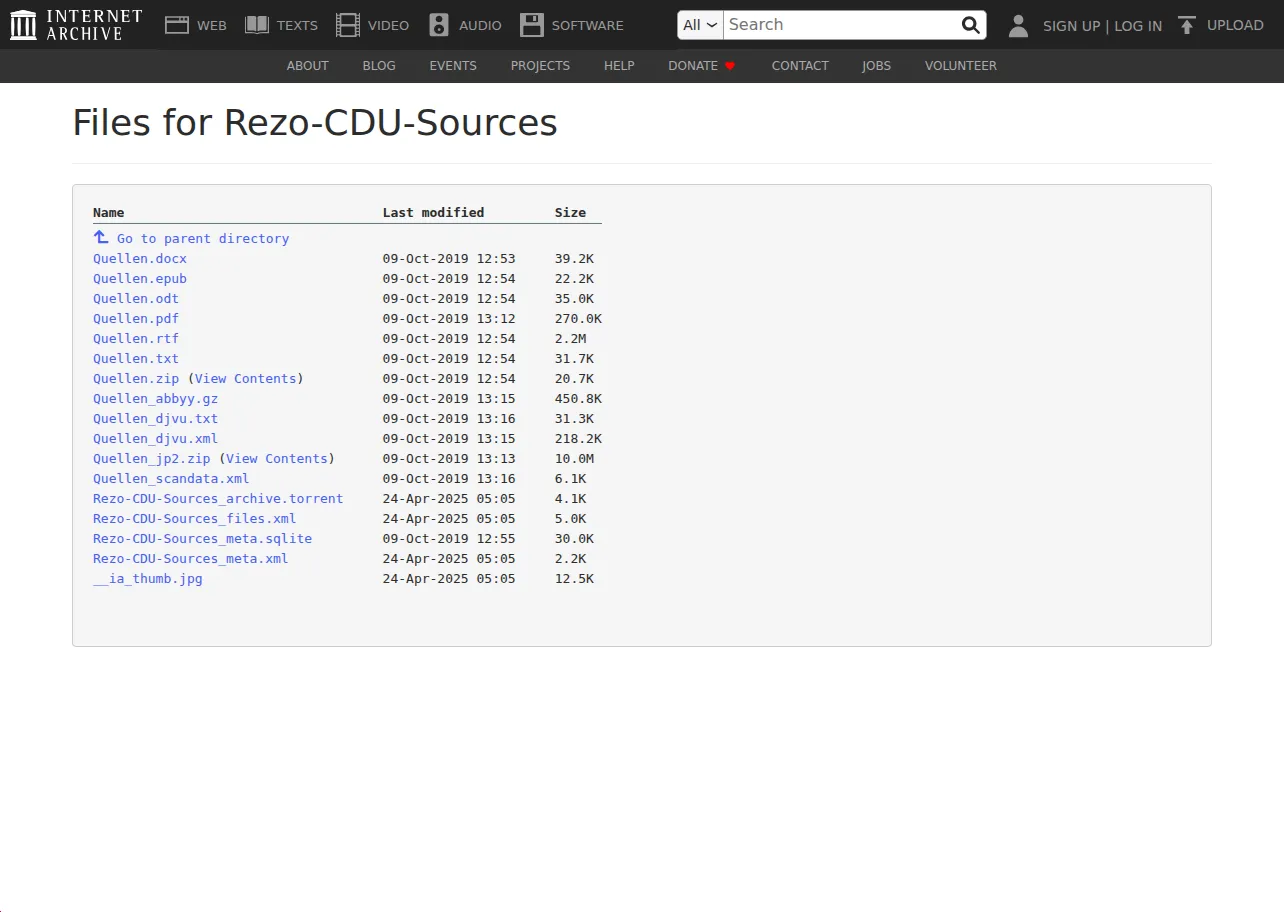
Task: Open the Video film strip icon
Action: (348, 25)
